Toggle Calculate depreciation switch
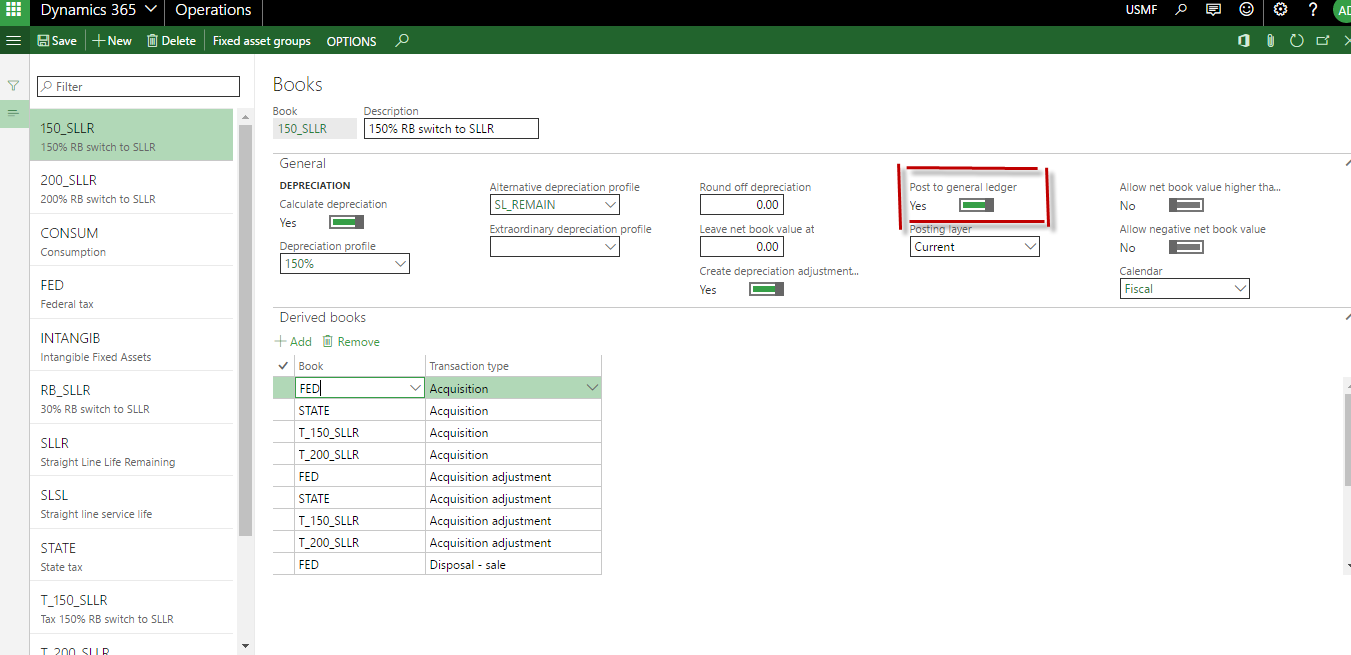This screenshot has width=1351, height=655. coord(346,222)
